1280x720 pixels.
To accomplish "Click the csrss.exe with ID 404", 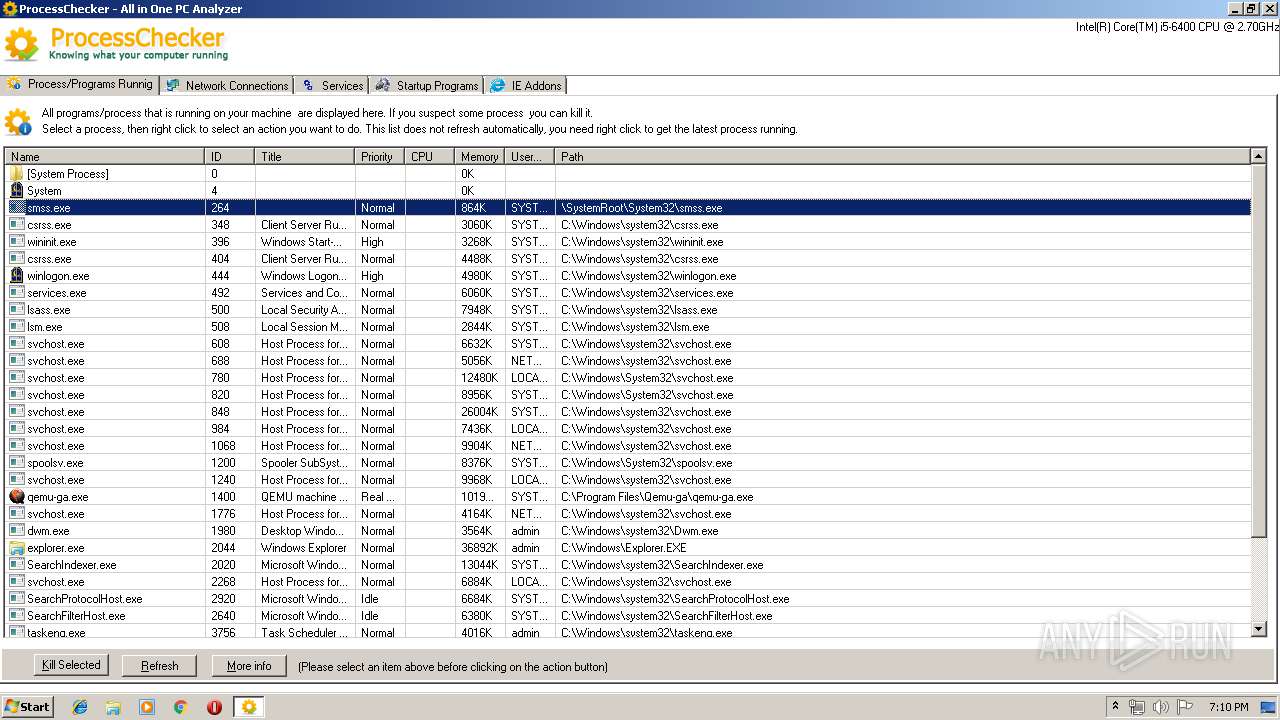I will pyautogui.click(x=628, y=258).
